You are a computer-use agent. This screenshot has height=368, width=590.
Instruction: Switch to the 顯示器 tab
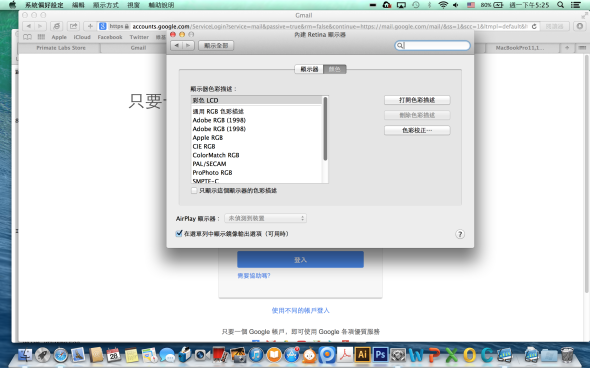point(309,69)
